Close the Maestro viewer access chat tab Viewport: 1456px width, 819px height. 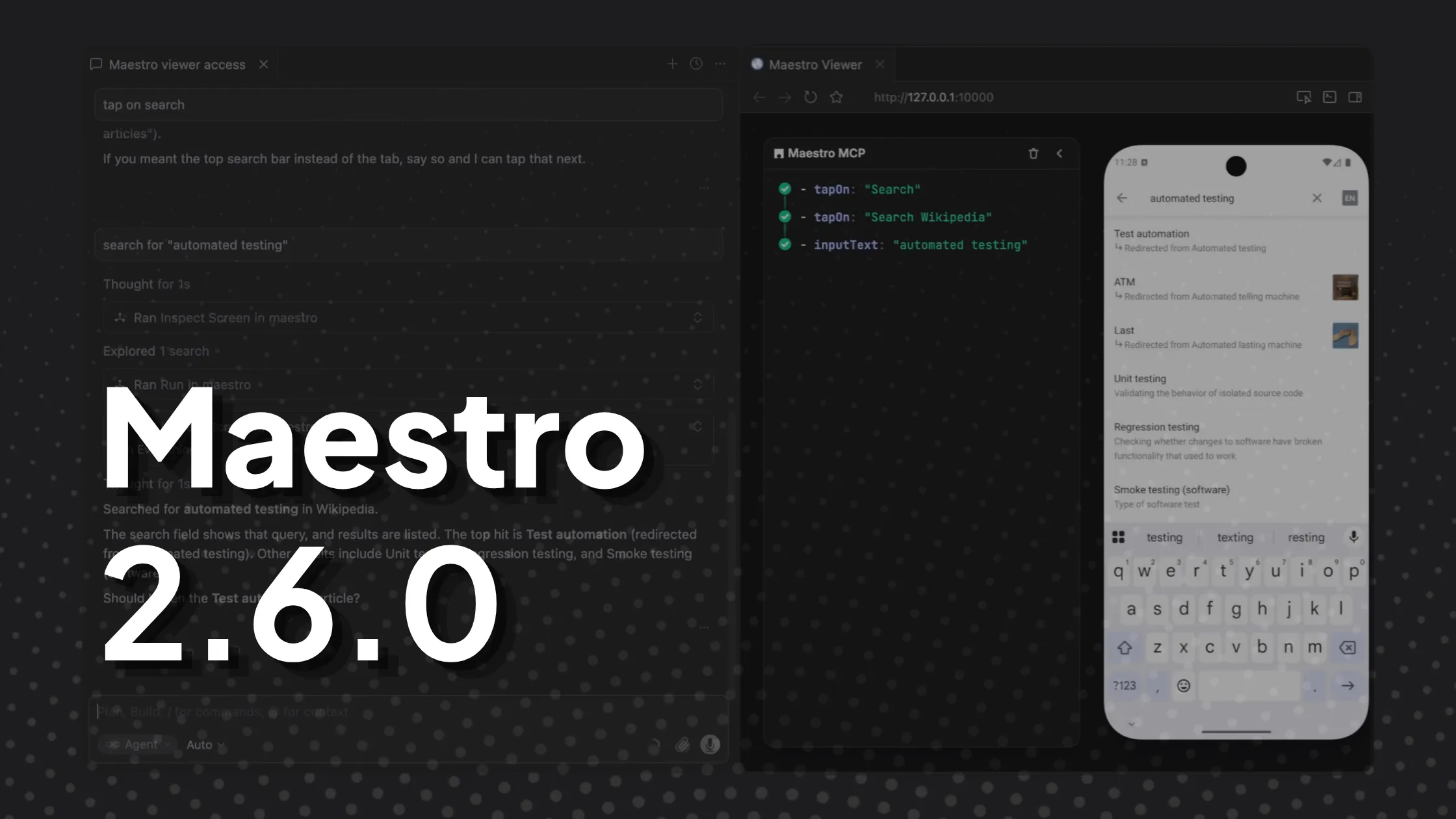click(263, 64)
